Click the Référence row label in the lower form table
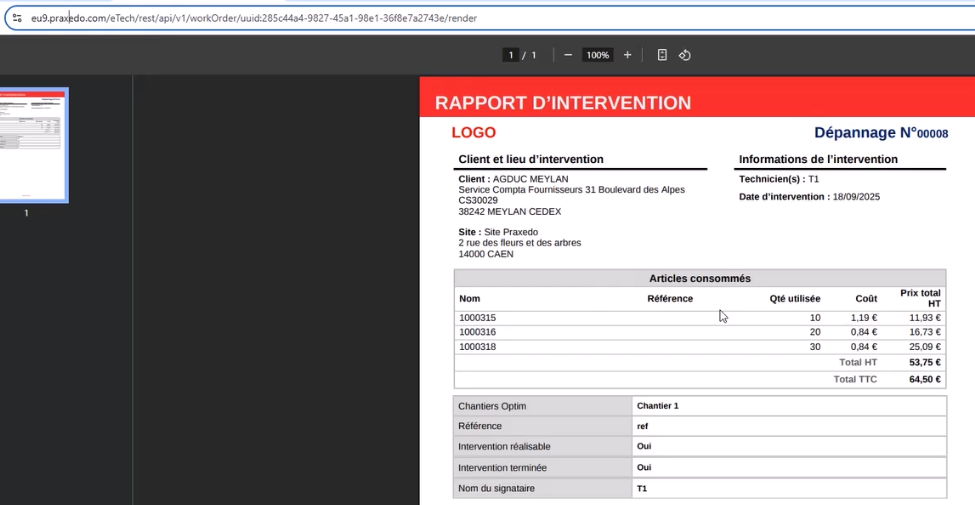This screenshot has height=505, width=975. point(479,426)
